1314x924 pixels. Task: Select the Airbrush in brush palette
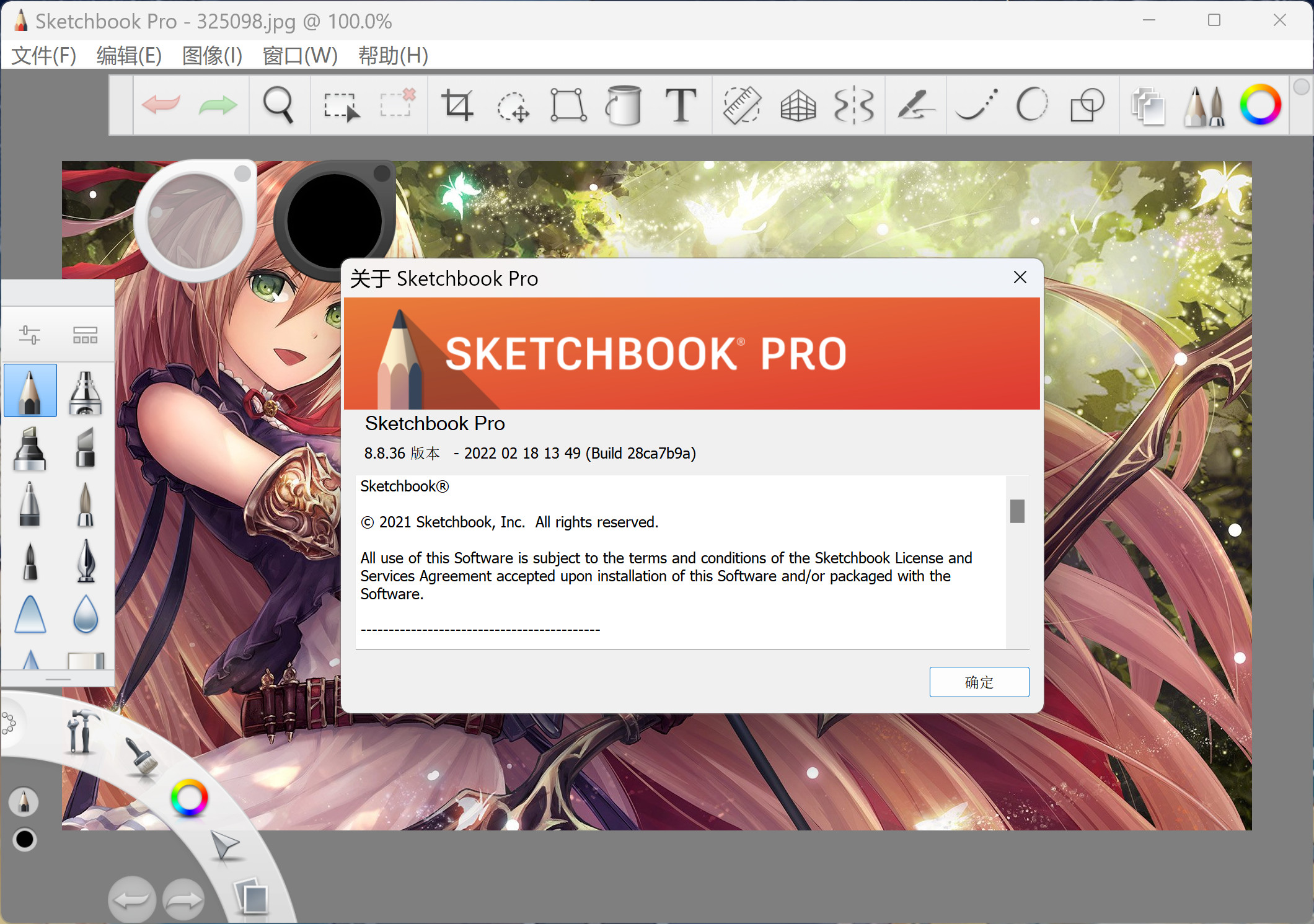pos(86,392)
